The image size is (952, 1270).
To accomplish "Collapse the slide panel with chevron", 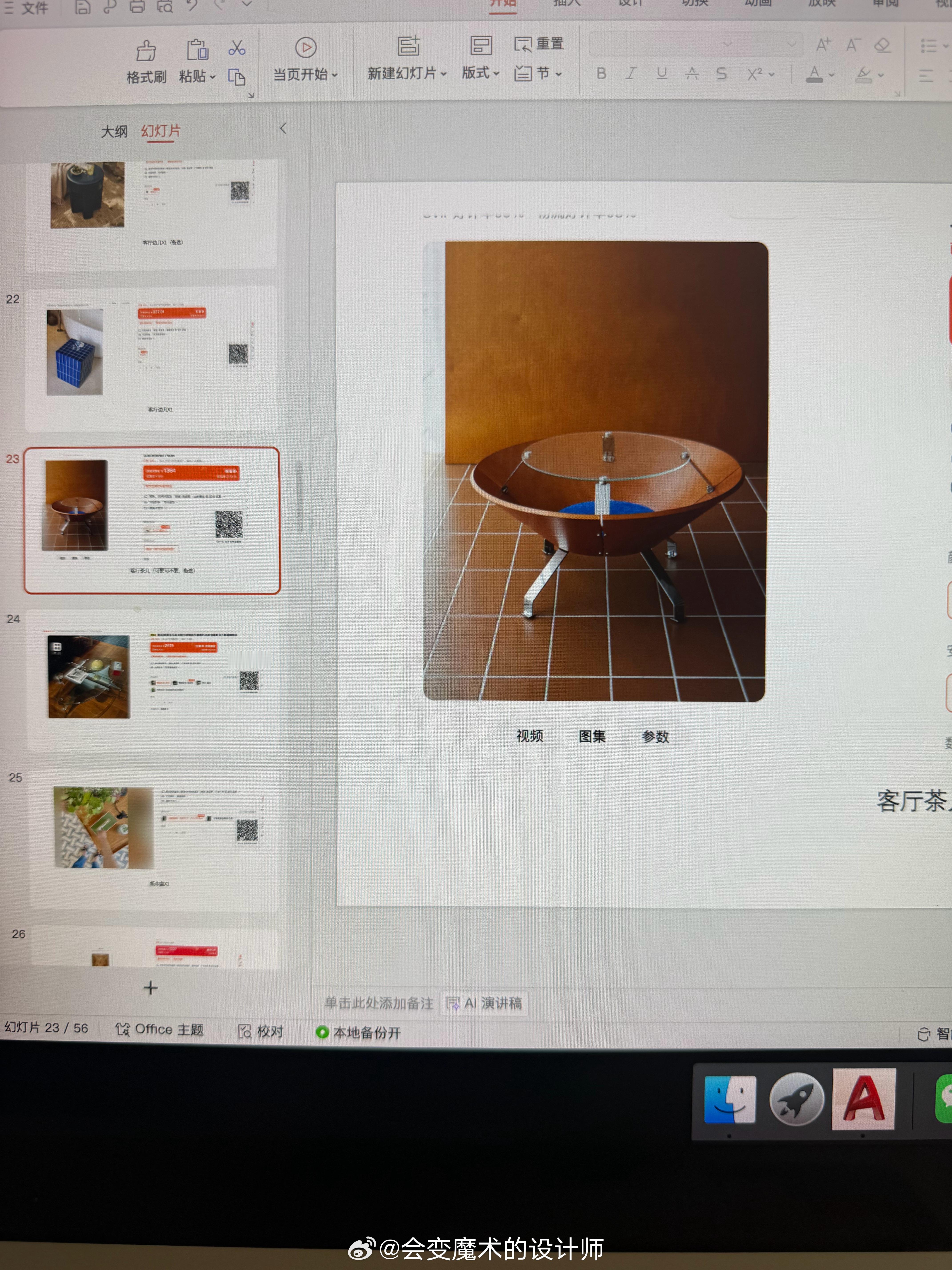I will click(283, 129).
